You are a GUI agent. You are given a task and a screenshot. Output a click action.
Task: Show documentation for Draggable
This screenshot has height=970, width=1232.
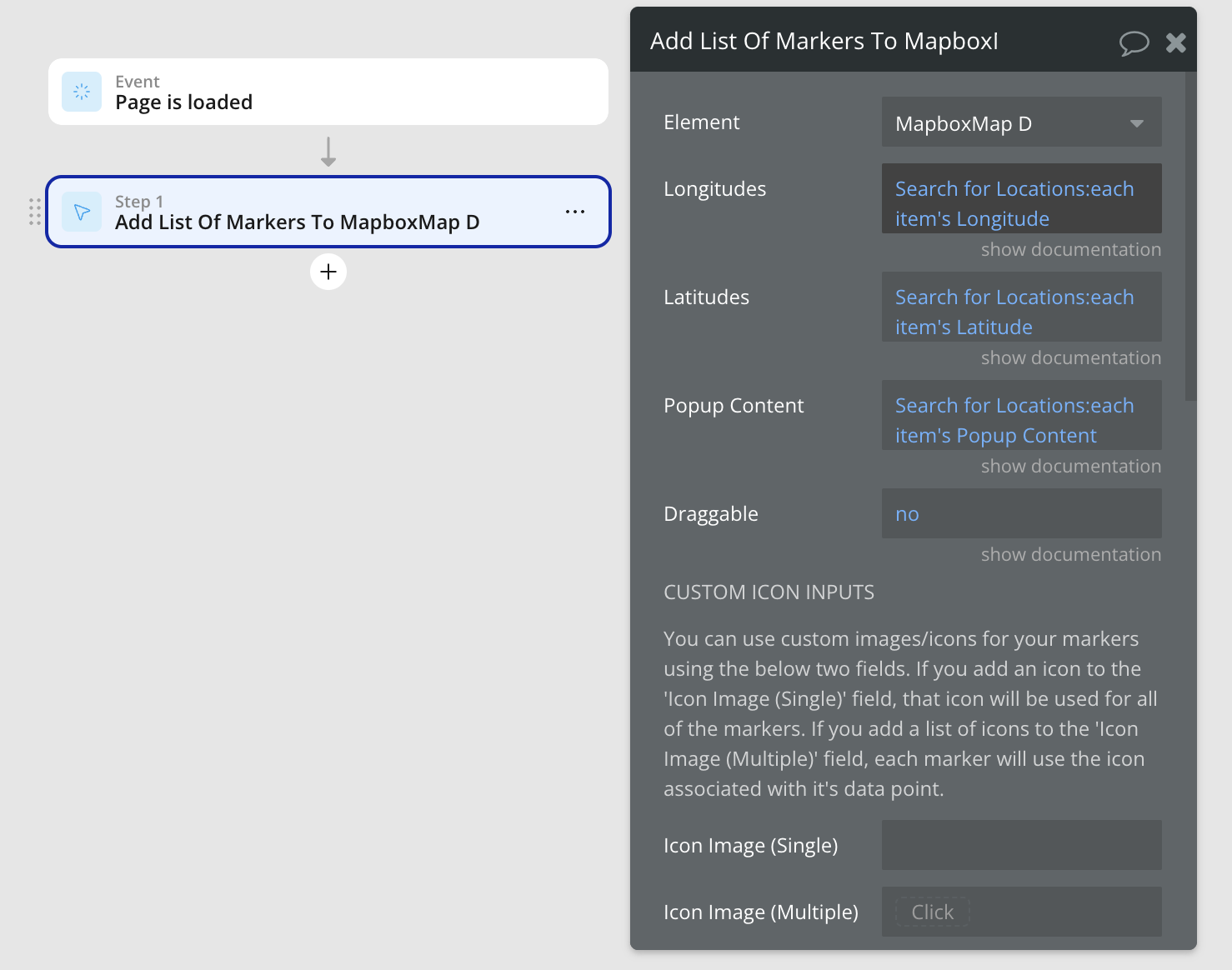coord(1070,555)
